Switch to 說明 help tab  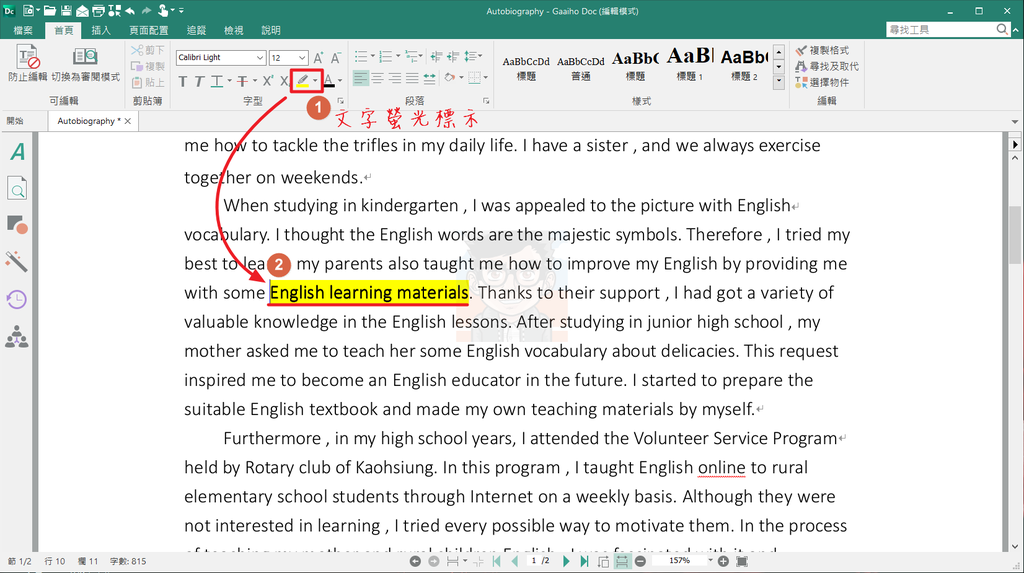(270, 30)
